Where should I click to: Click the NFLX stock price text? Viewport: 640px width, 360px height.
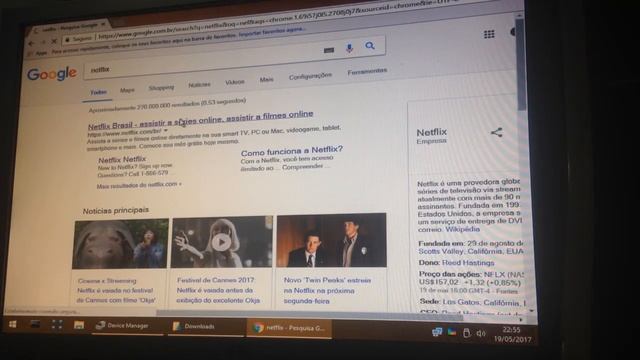point(469,282)
